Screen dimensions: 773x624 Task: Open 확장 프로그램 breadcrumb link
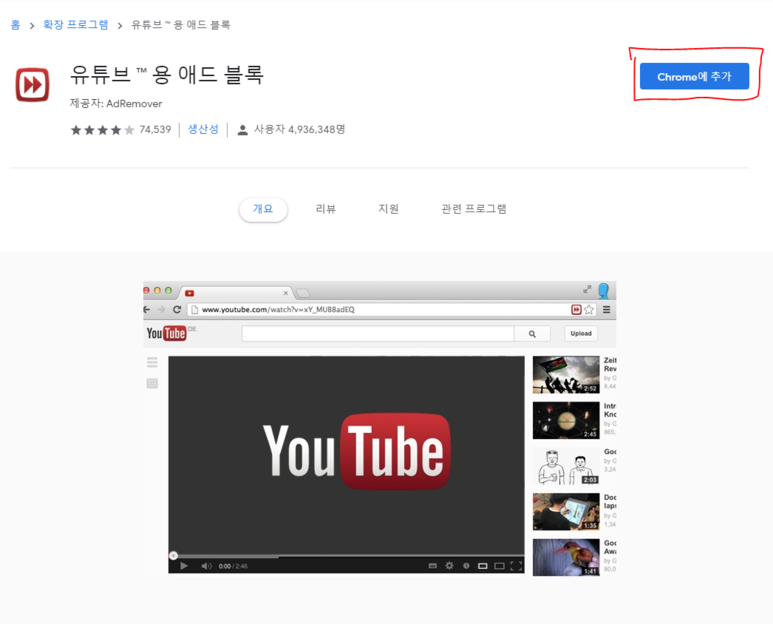tap(75, 25)
